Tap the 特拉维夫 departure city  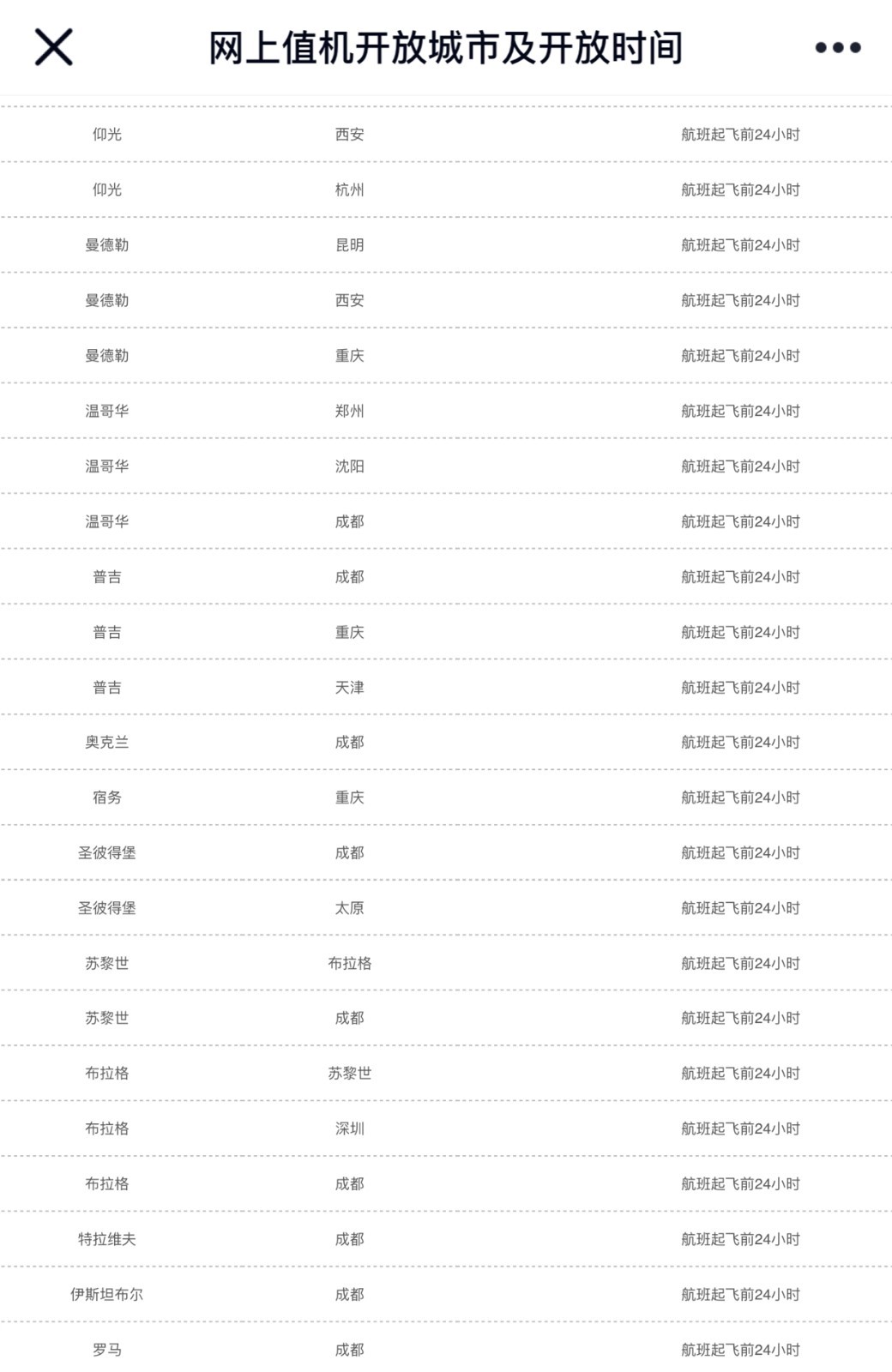point(106,1239)
